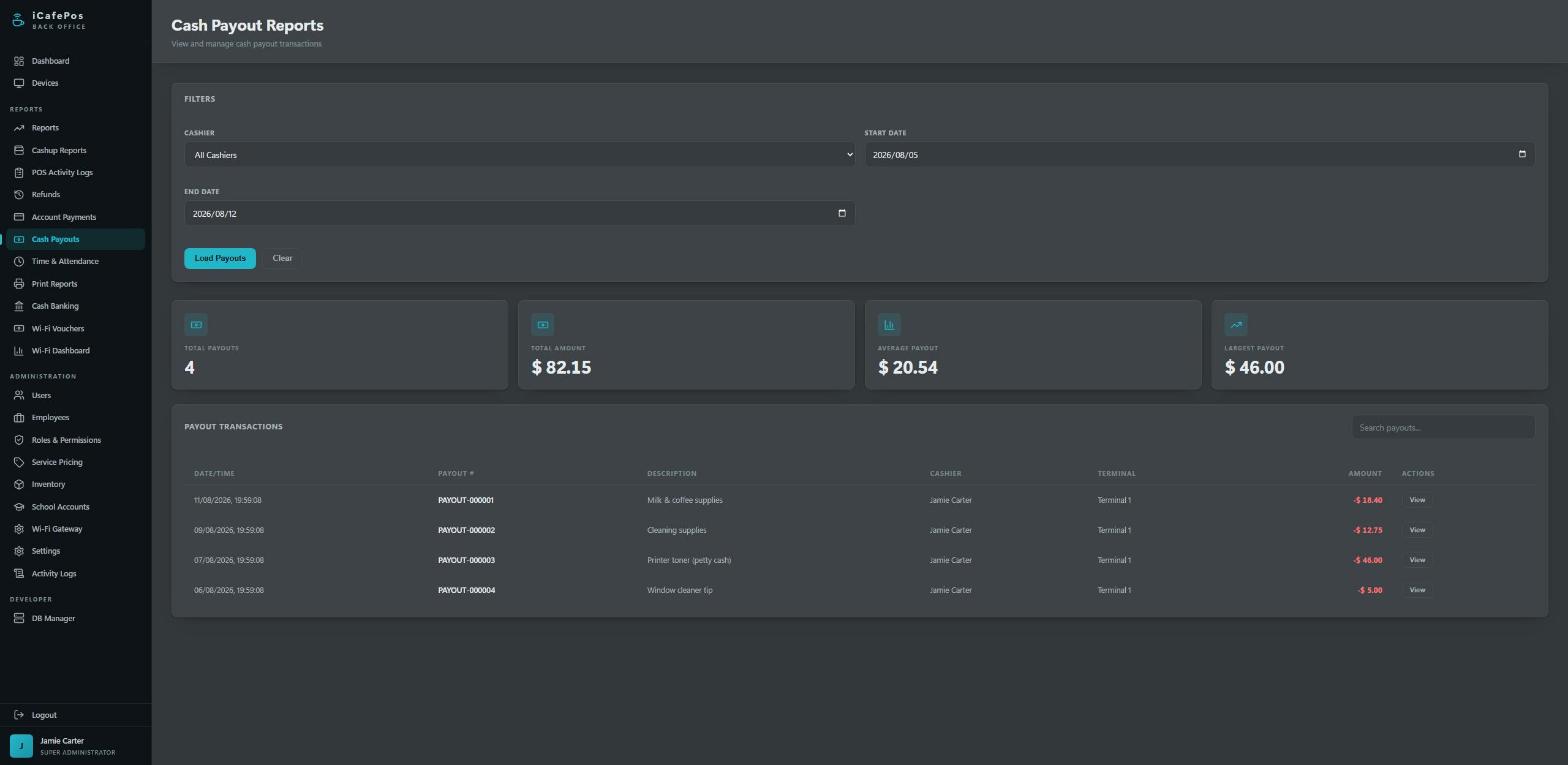Click the DB Manager server icon
This screenshot has height=765, width=1568.
click(x=19, y=618)
